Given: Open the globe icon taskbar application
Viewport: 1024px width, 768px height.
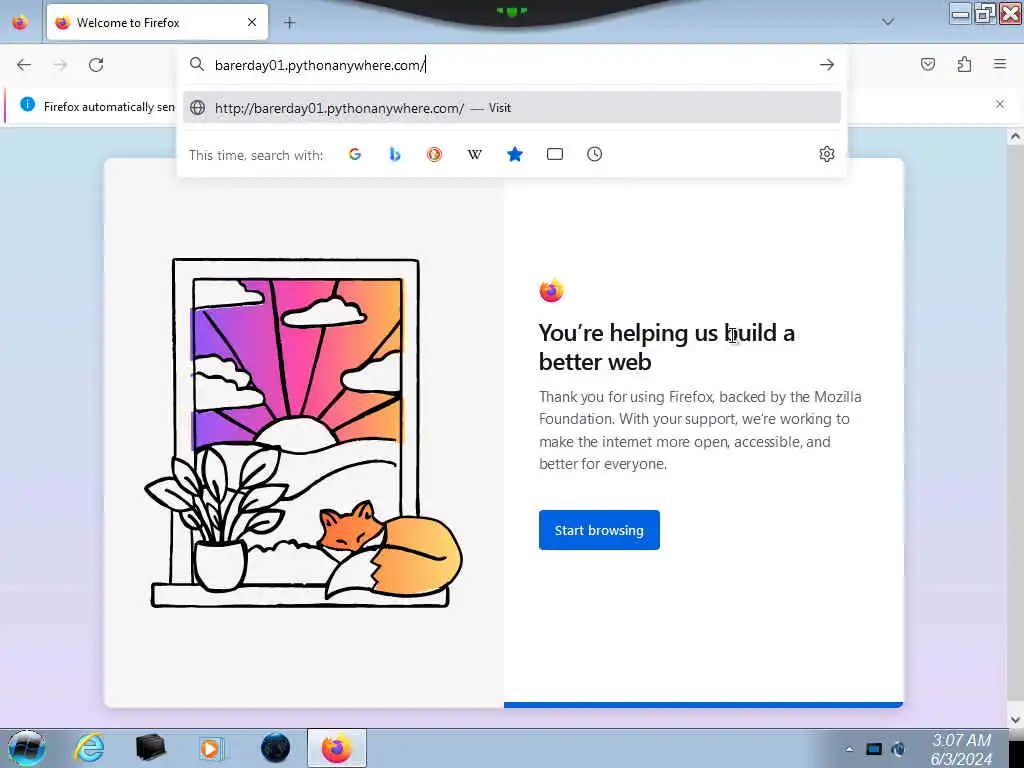Looking at the screenshot, I should [275, 748].
